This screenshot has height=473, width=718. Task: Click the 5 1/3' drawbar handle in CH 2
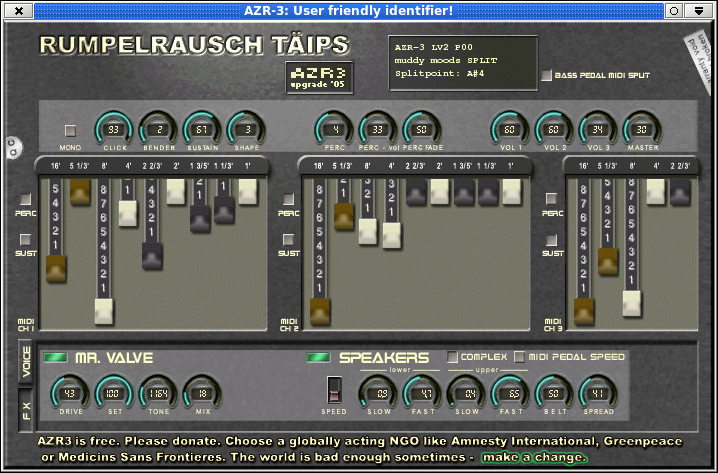click(x=343, y=216)
